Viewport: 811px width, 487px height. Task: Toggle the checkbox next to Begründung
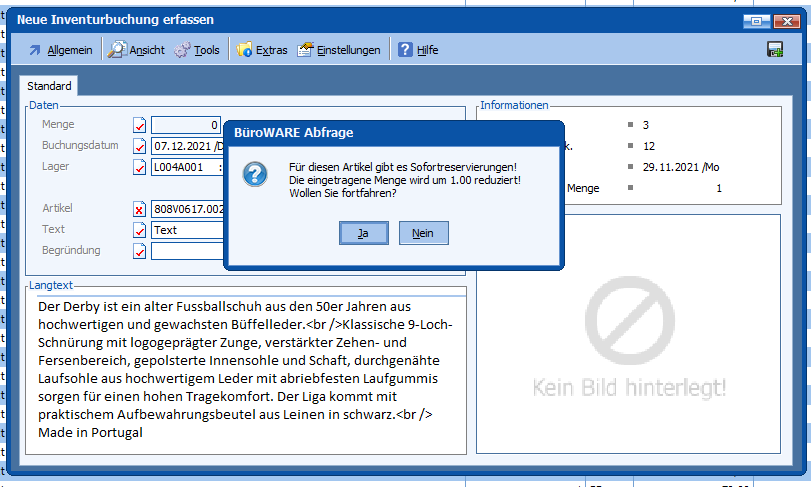[x=140, y=251]
